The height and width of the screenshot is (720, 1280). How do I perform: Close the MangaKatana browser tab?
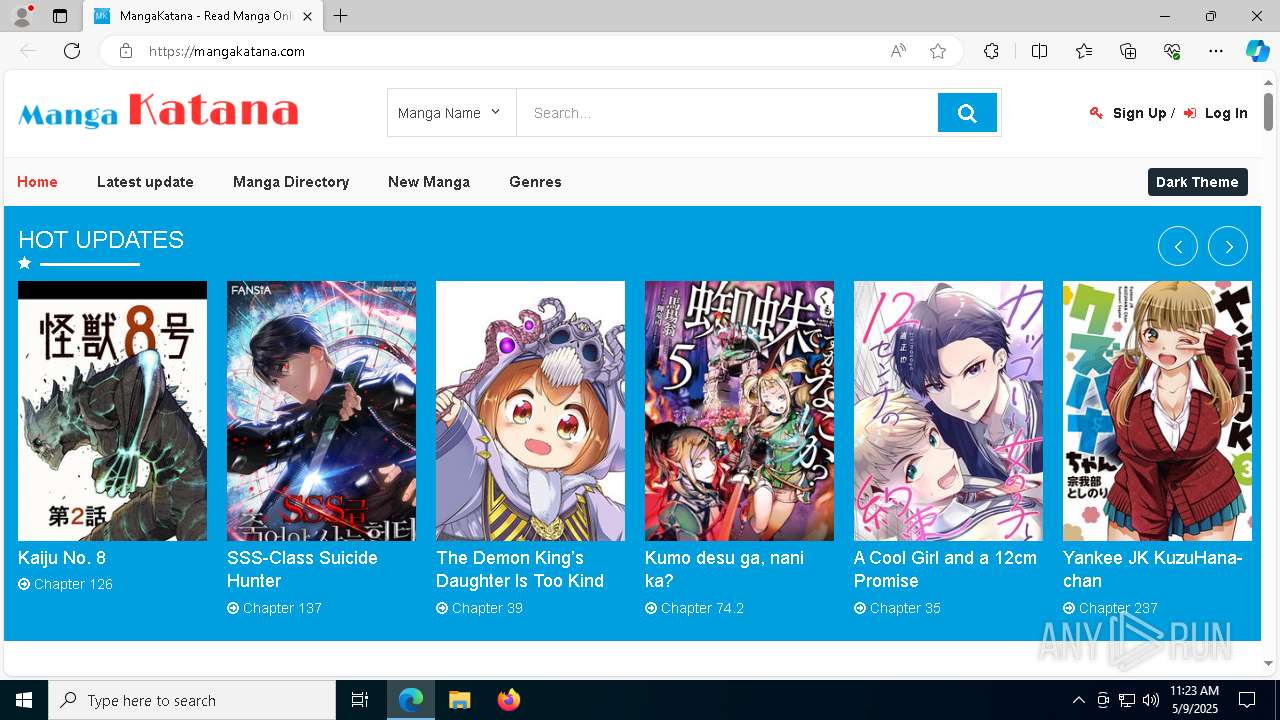click(308, 16)
